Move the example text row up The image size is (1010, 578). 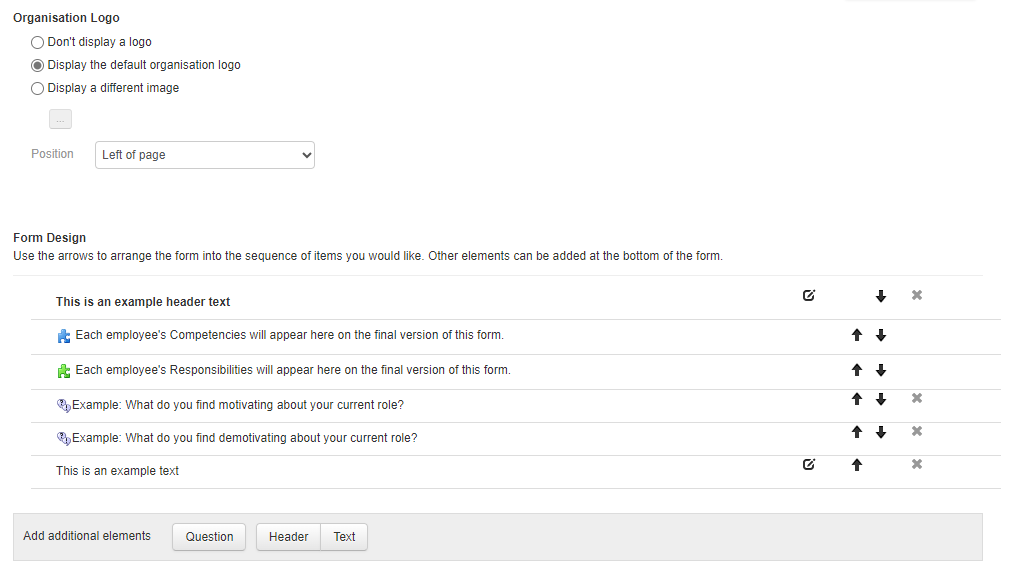coord(857,465)
